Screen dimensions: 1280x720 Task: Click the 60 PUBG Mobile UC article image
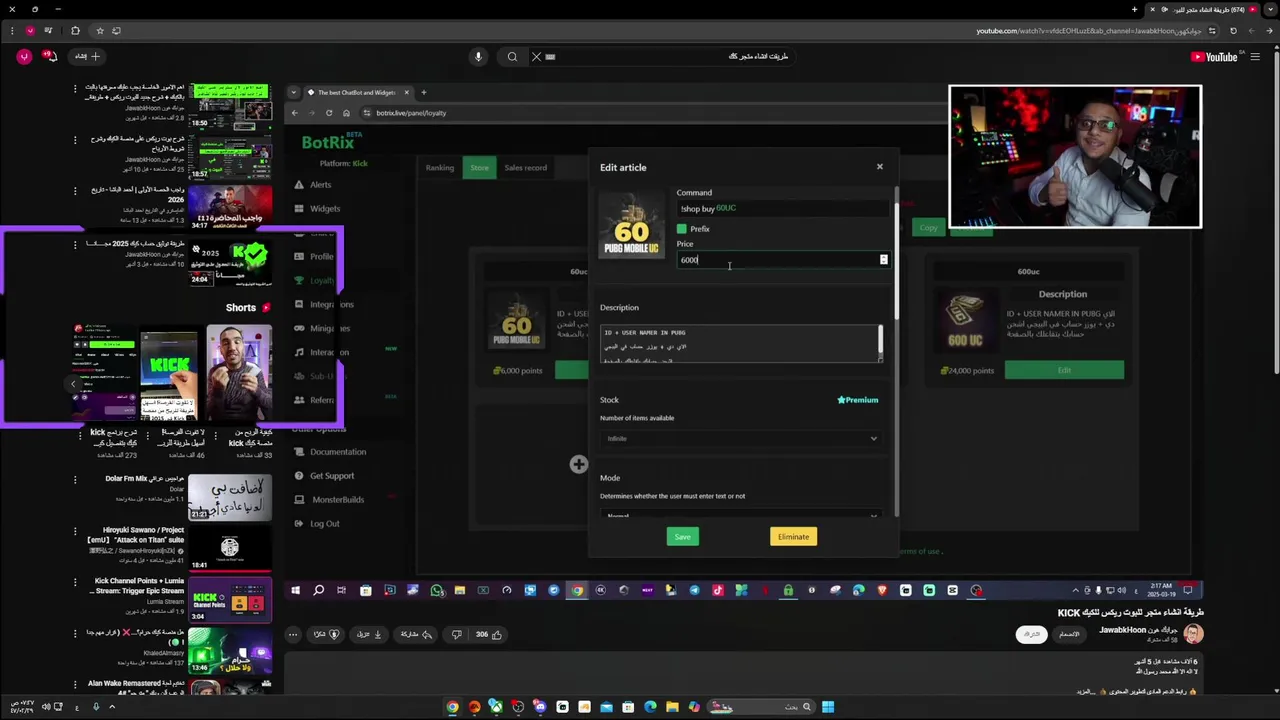pyautogui.click(x=632, y=226)
